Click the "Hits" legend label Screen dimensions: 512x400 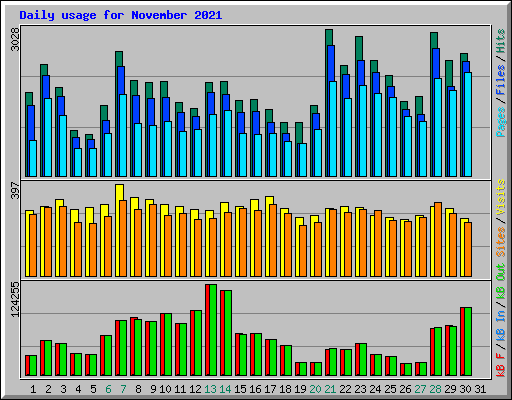(501, 41)
